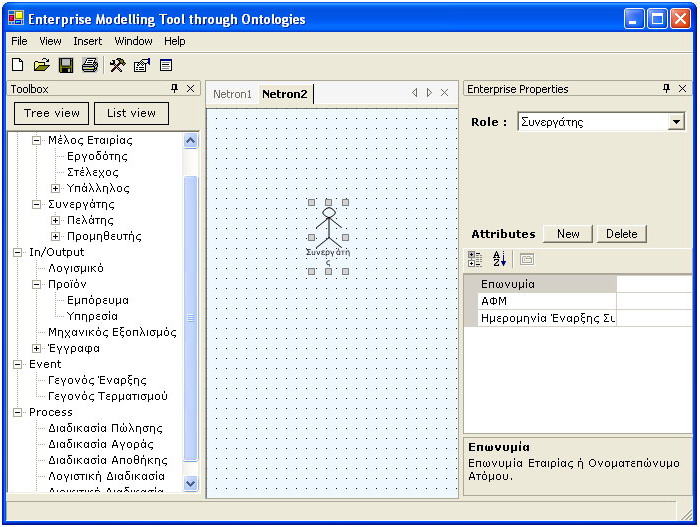Image resolution: width=700 pixels, height=527 pixels.
Task: Collapse the Μέλος Εταιρίας node
Action: point(37,140)
